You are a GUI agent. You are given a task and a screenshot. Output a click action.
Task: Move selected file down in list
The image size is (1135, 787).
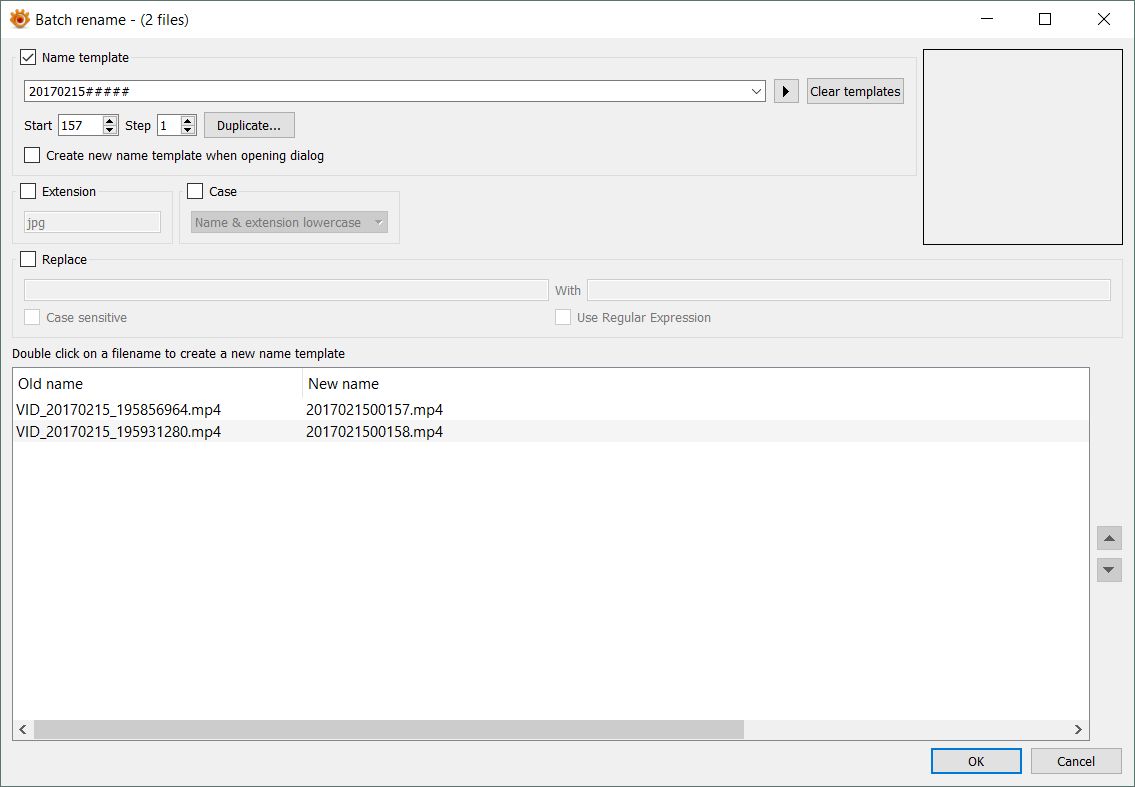1109,570
